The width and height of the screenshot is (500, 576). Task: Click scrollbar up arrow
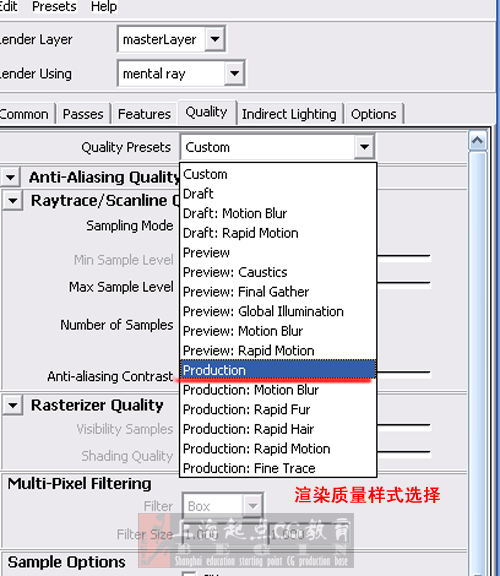477,140
